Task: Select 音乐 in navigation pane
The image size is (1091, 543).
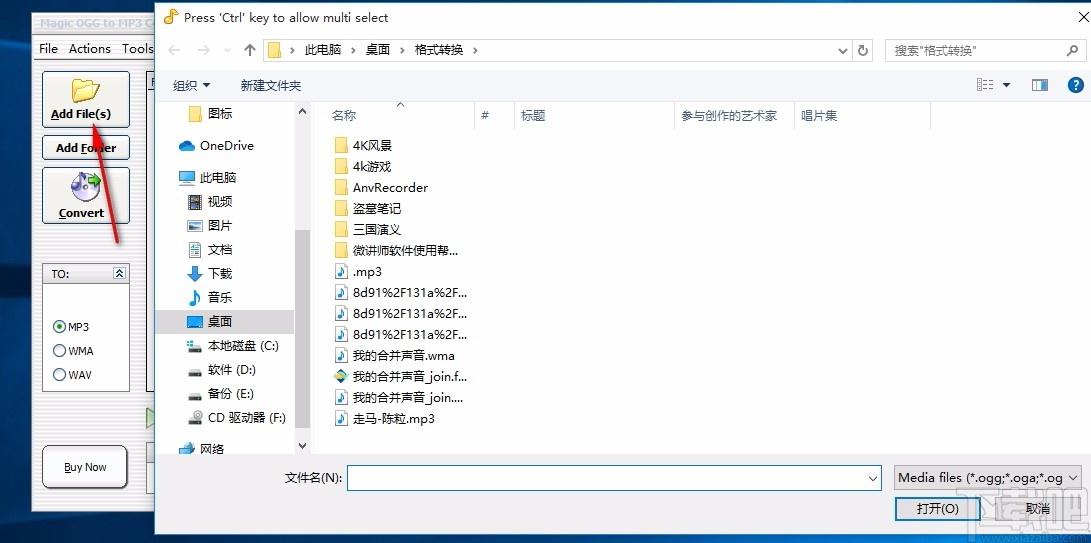Action: click(211, 297)
